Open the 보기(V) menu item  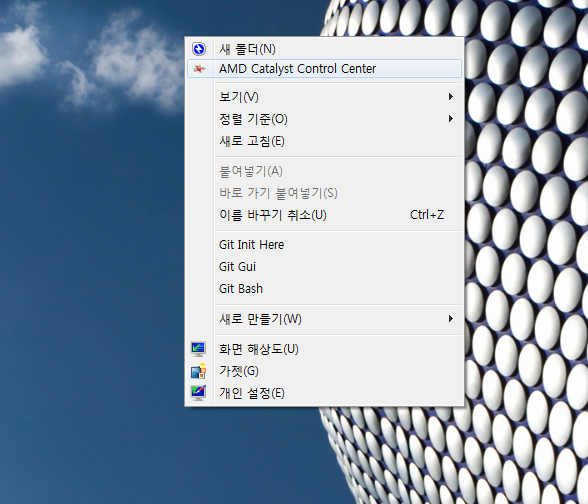(324, 97)
